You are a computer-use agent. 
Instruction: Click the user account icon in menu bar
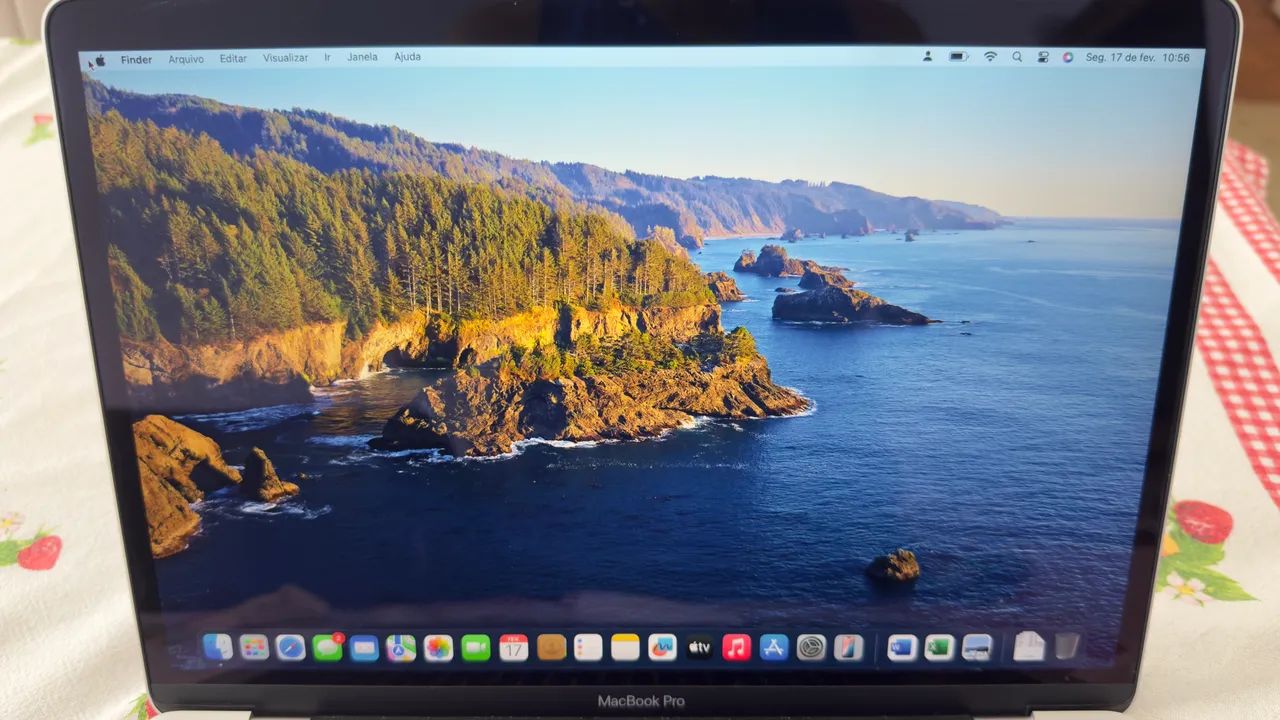coord(927,57)
